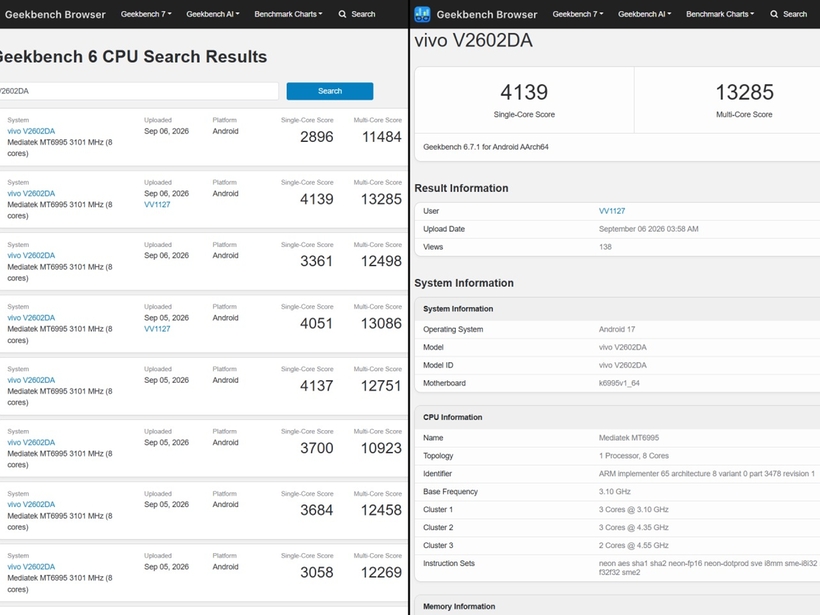Click Base Frequency value 3.10 GHz
The height and width of the screenshot is (615, 820).
coord(614,492)
